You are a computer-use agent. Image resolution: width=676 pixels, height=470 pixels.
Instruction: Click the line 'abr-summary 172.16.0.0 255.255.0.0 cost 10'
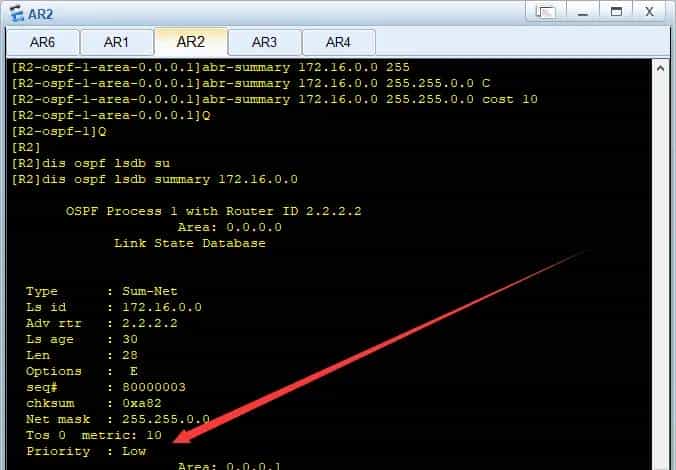[x=275, y=99]
